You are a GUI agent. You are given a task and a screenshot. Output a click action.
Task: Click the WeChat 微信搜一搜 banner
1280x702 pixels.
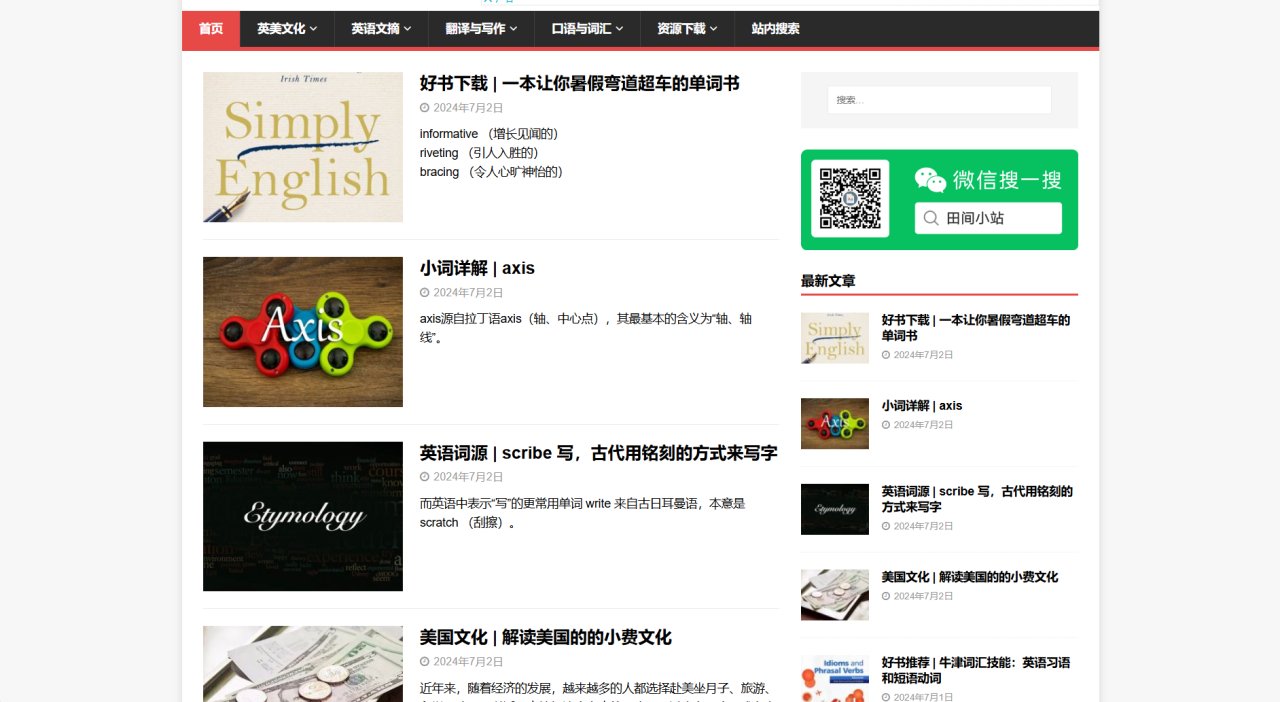(939, 200)
